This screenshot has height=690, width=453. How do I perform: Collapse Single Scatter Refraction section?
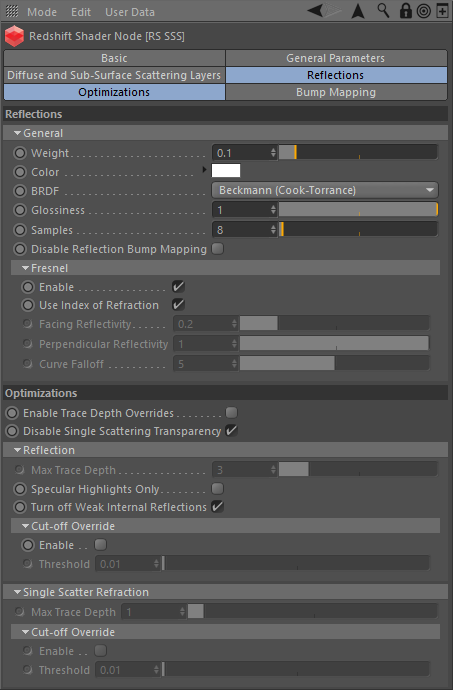17,592
